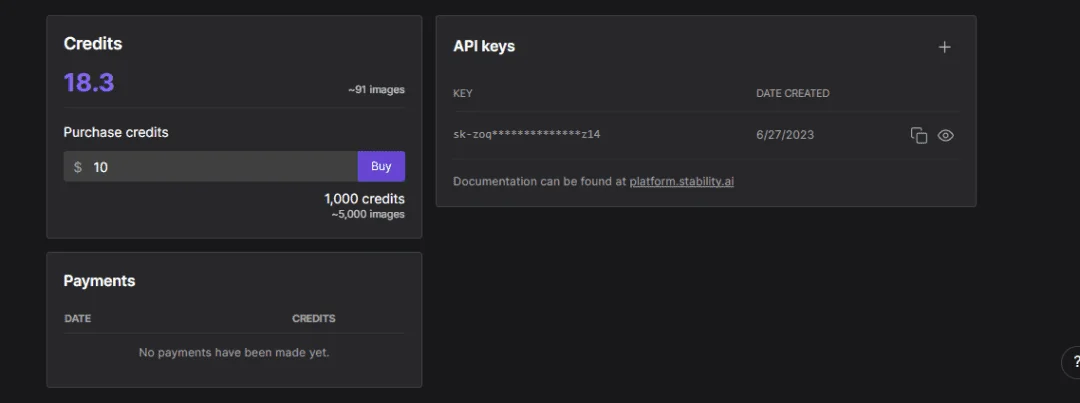
Task: Click the CREDITS column header in Payments
Action: tap(313, 319)
